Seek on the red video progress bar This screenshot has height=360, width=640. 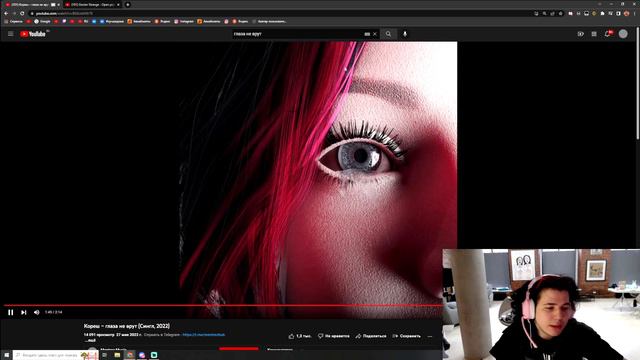(x=223, y=305)
